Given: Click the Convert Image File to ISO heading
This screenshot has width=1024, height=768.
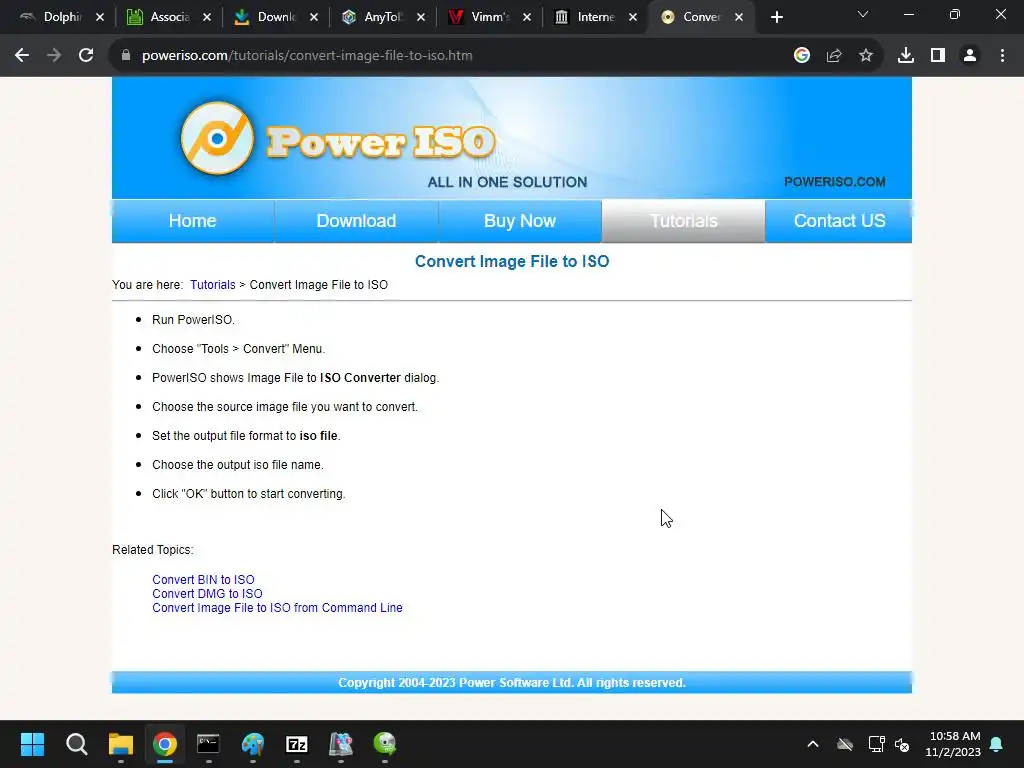Looking at the screenshot, I should (x=512, y=261).
